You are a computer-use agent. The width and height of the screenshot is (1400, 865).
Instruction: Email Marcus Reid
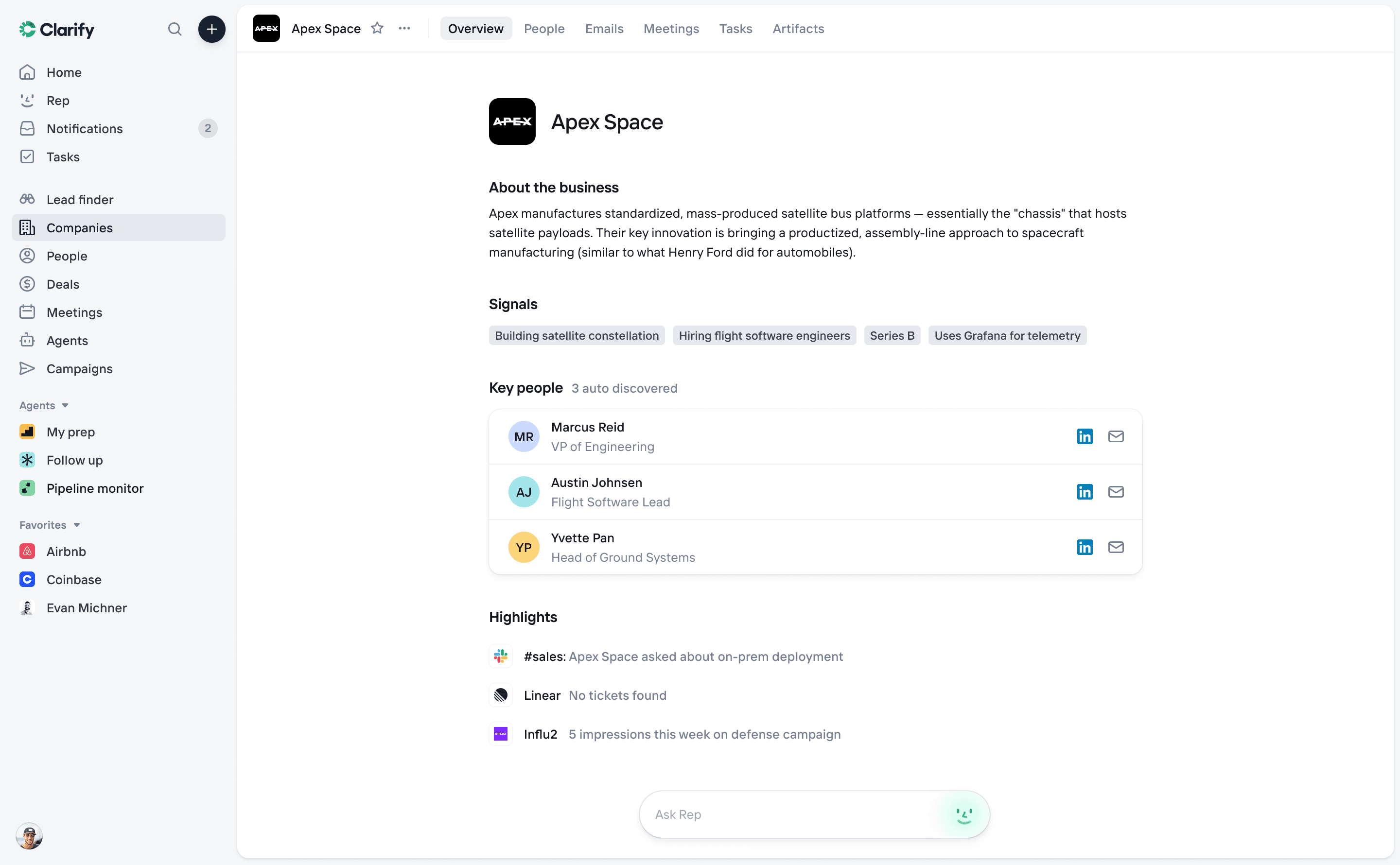coord(1116,436)
